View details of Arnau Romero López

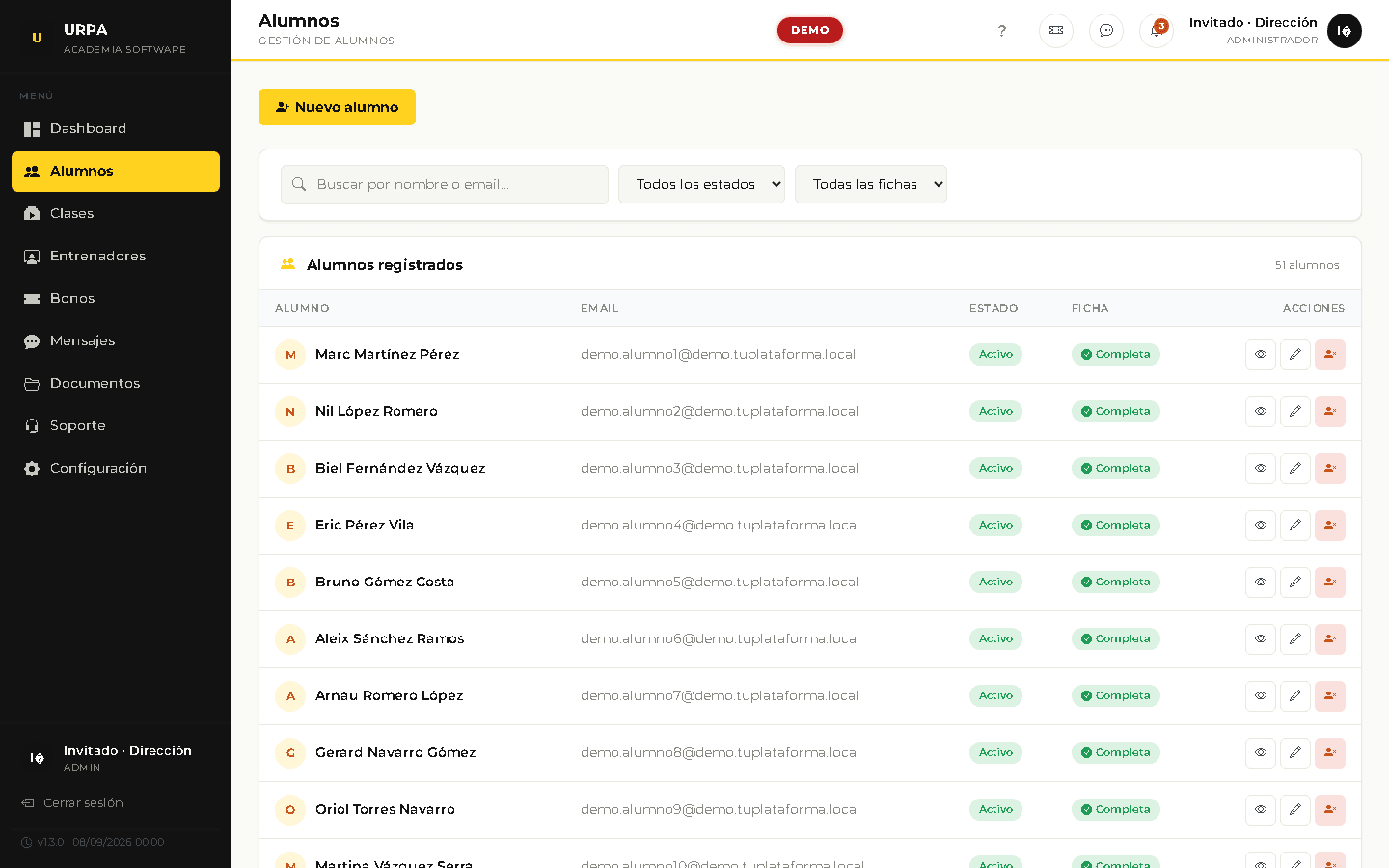pos(1261,696)
